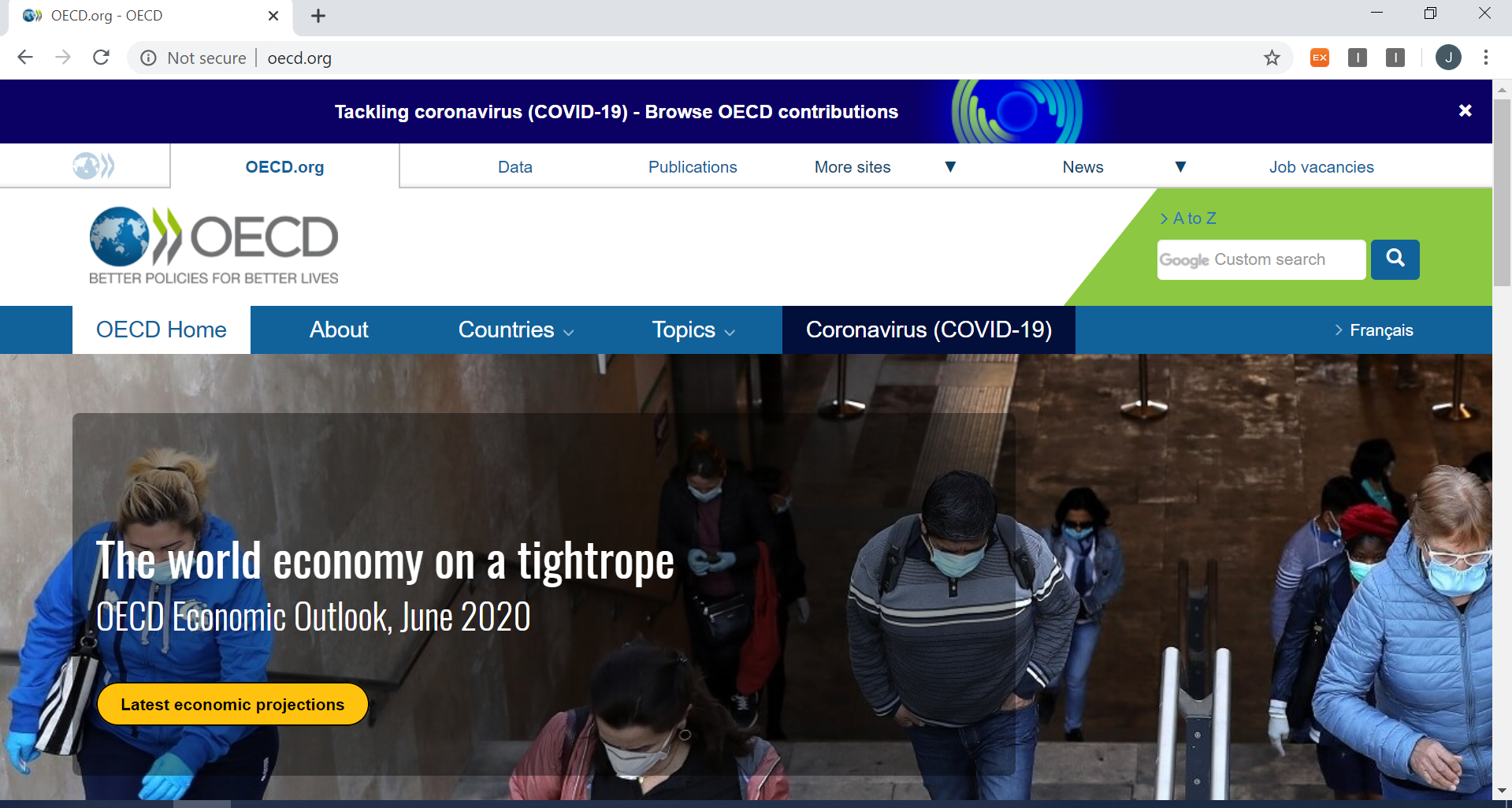The width and height of the screenshot is (1512, 808).
Task: Dismiss the coronavirus banner with the X
Action: coord(1466,111)
